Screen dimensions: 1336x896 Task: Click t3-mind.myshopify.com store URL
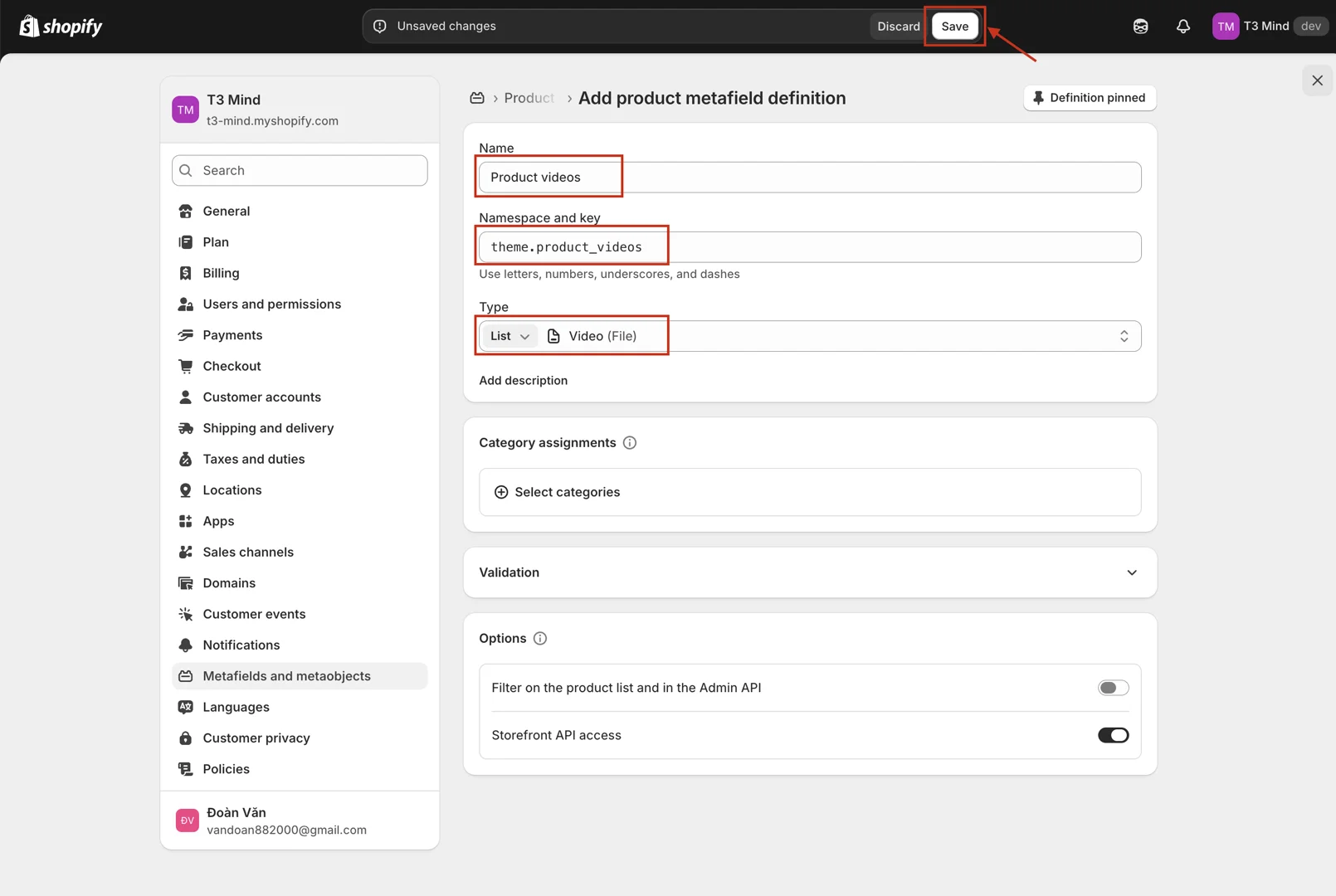click(272, 121)
